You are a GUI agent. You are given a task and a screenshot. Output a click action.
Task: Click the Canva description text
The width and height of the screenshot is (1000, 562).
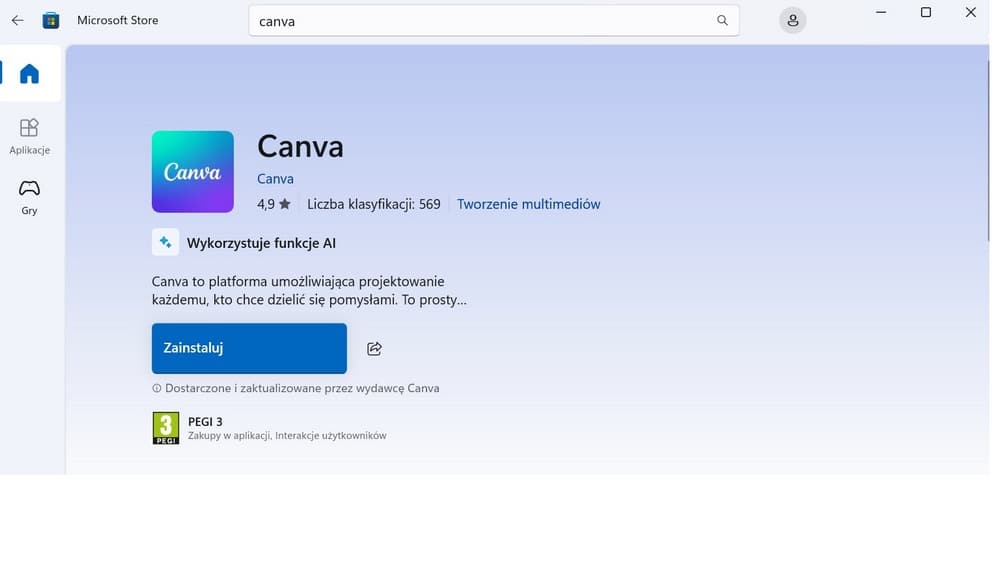[x=309, y=290]
